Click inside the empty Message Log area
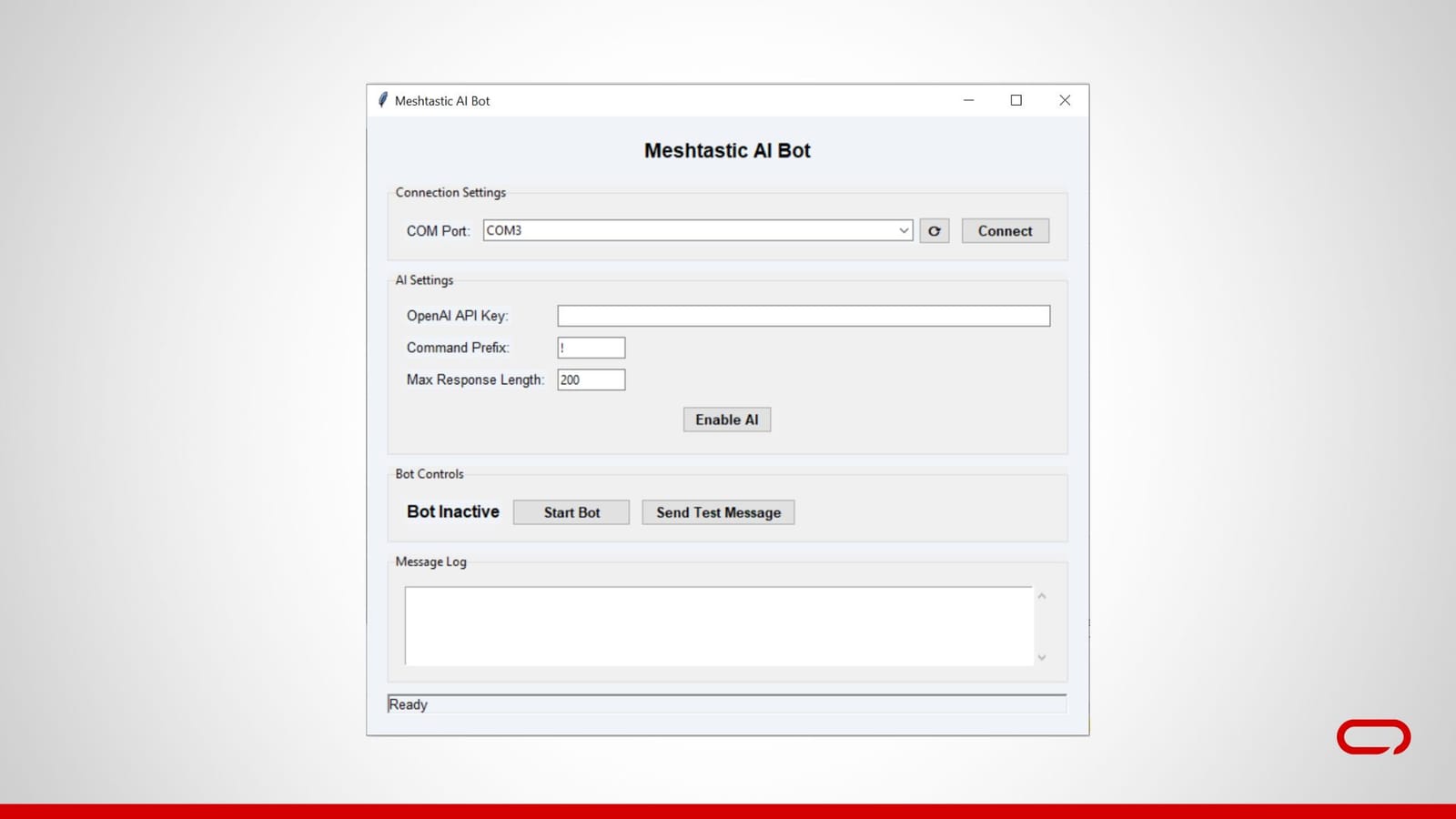The width and height of the screenshot is (1456, 819). click(719, 625)
